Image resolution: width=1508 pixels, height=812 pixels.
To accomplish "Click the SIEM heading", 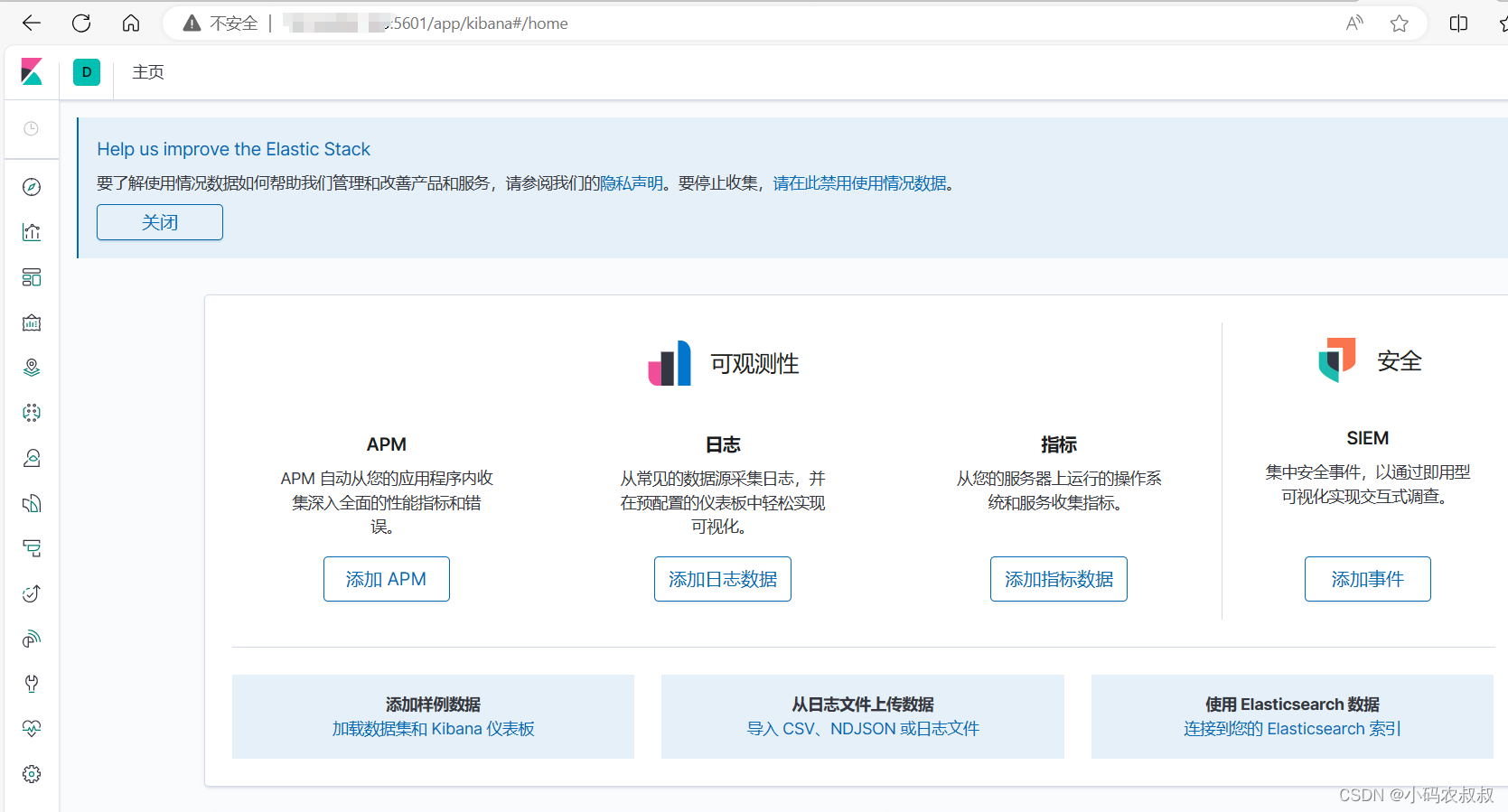I will point(1368,438).
